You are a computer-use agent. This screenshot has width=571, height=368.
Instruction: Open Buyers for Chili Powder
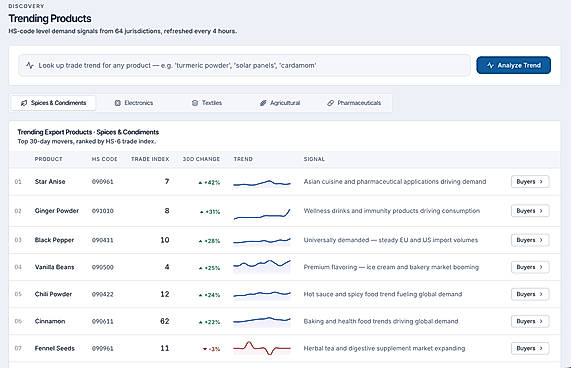pos(530,294)
